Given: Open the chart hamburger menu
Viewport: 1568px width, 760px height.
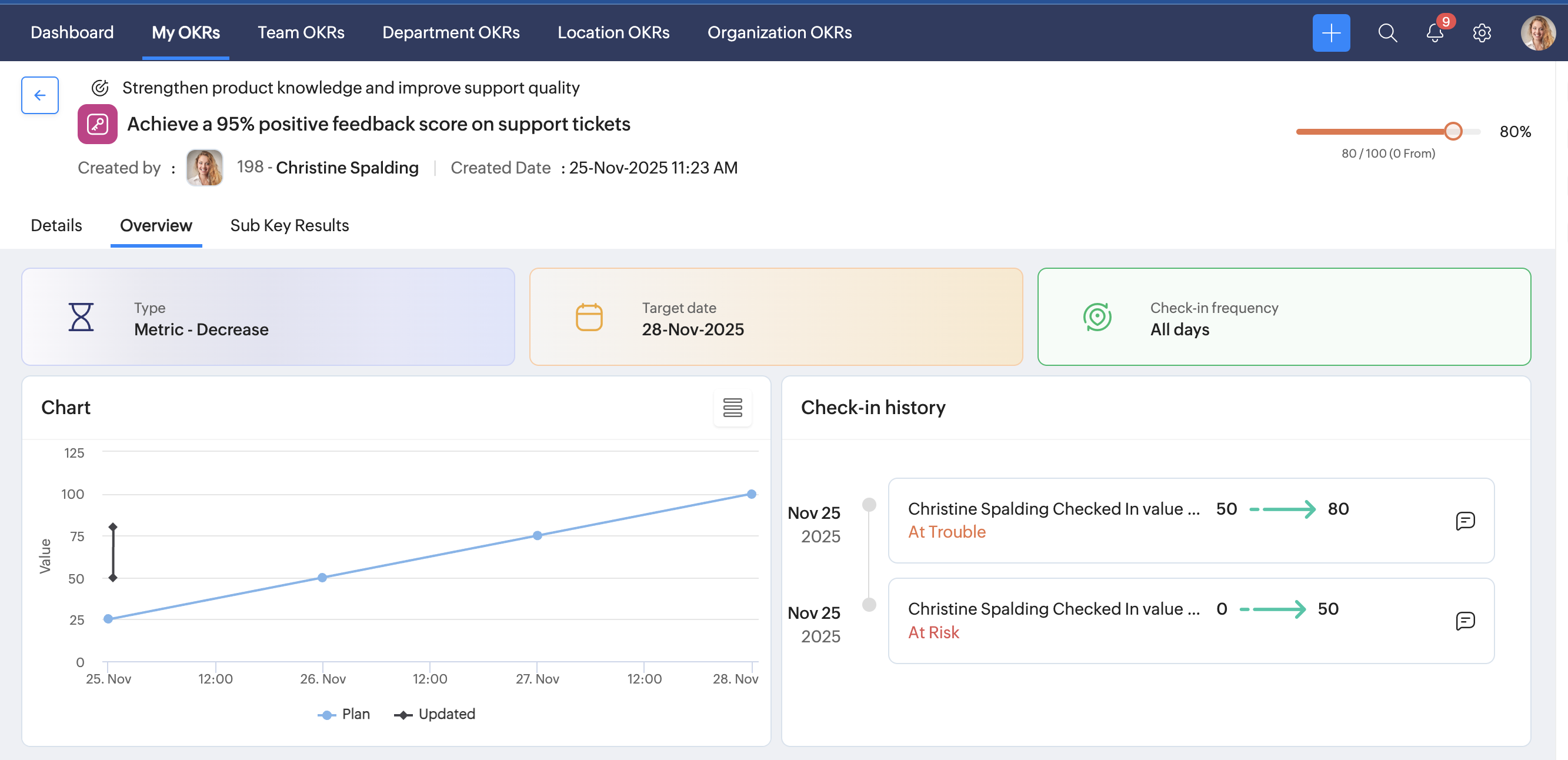Looking at the screenshot, I should tap(732, 408).
